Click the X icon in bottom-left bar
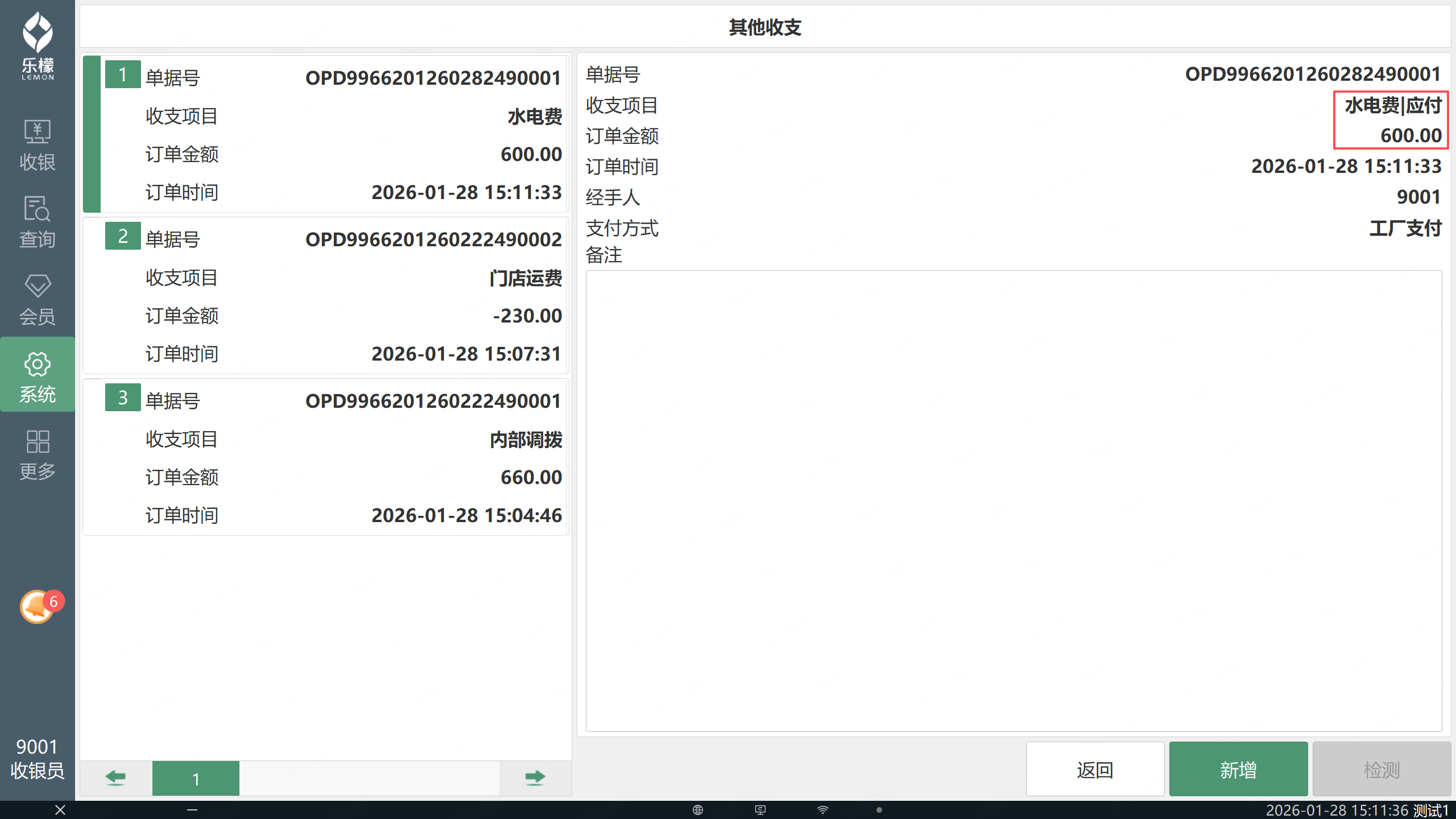1456x819 pixels. [60, 810]
